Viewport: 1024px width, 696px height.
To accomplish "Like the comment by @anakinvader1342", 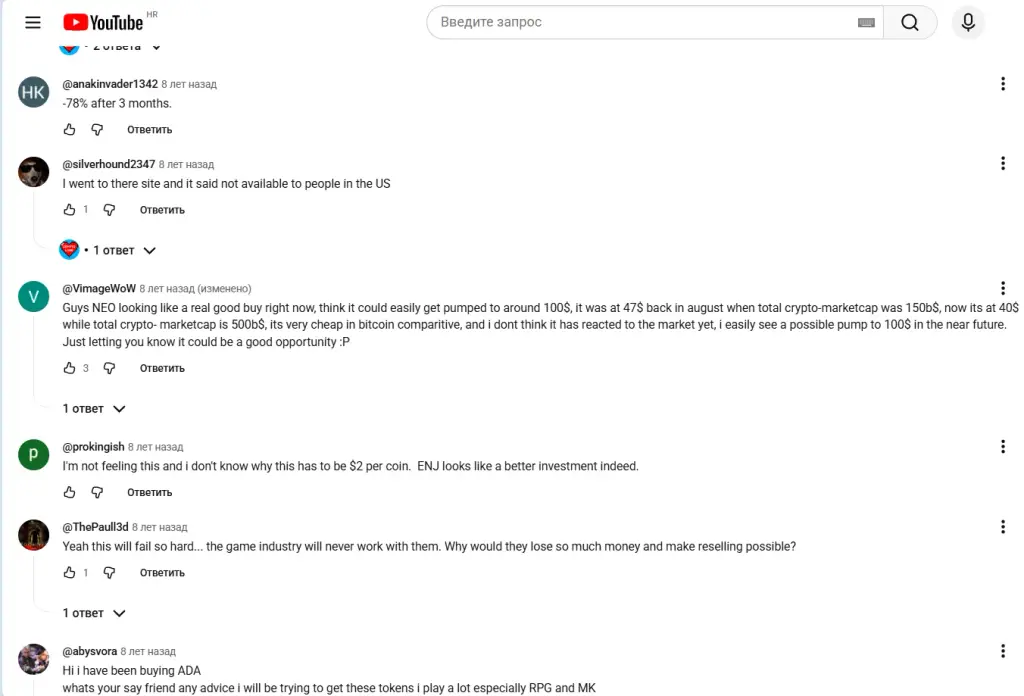I will click(70, 129).
